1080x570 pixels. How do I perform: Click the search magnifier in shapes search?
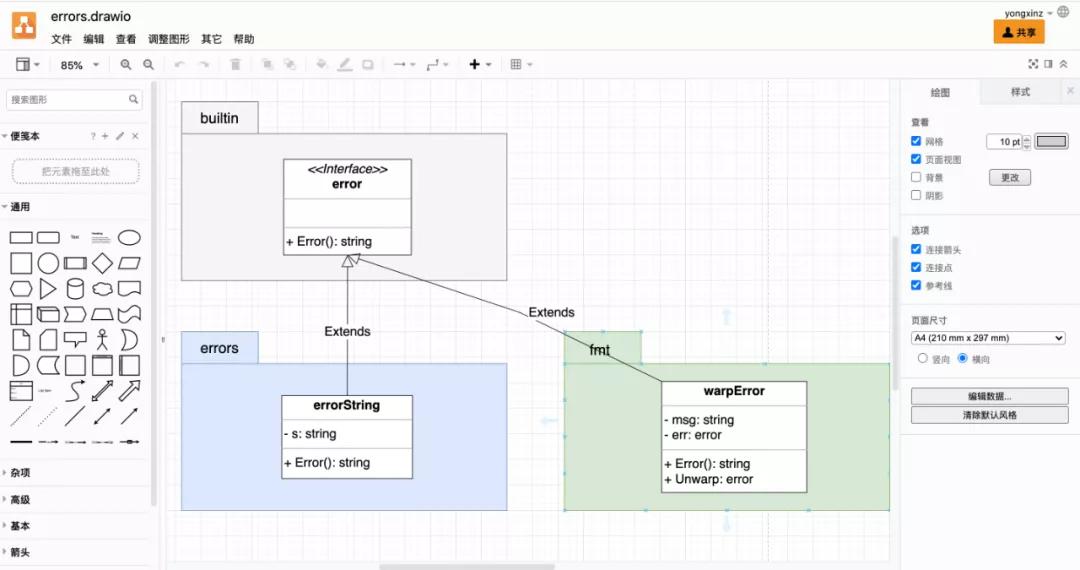[134, 99]
